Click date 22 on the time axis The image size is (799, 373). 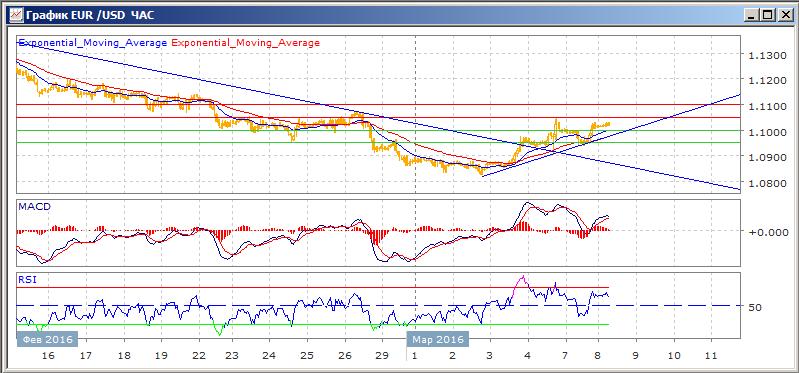(199, 355)
